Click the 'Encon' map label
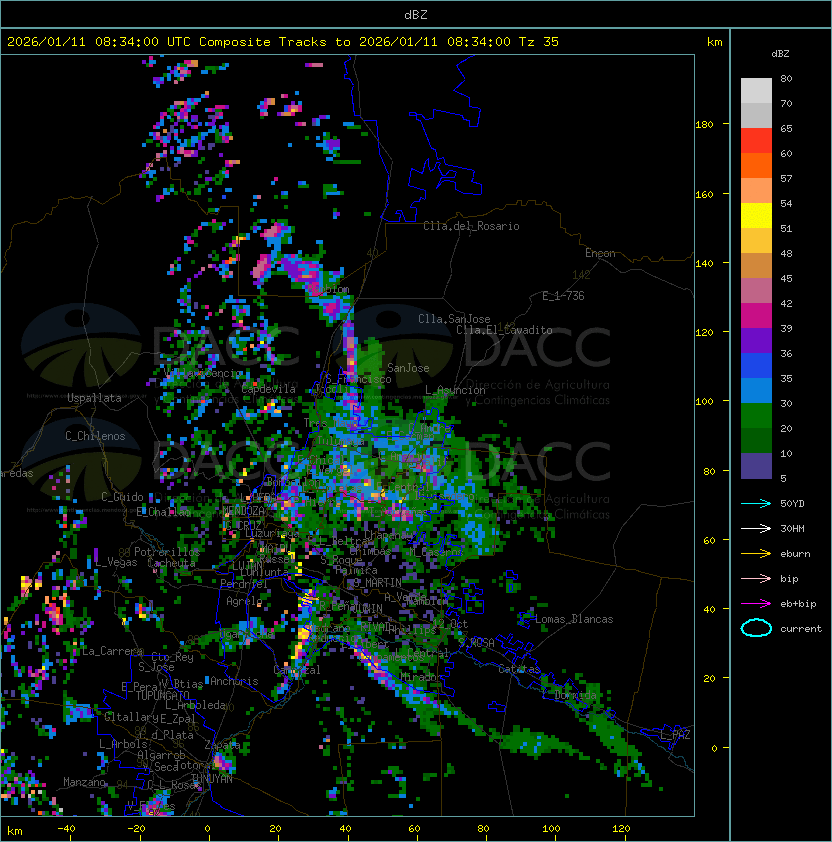832x842 pixels. (x=600, y=253)
